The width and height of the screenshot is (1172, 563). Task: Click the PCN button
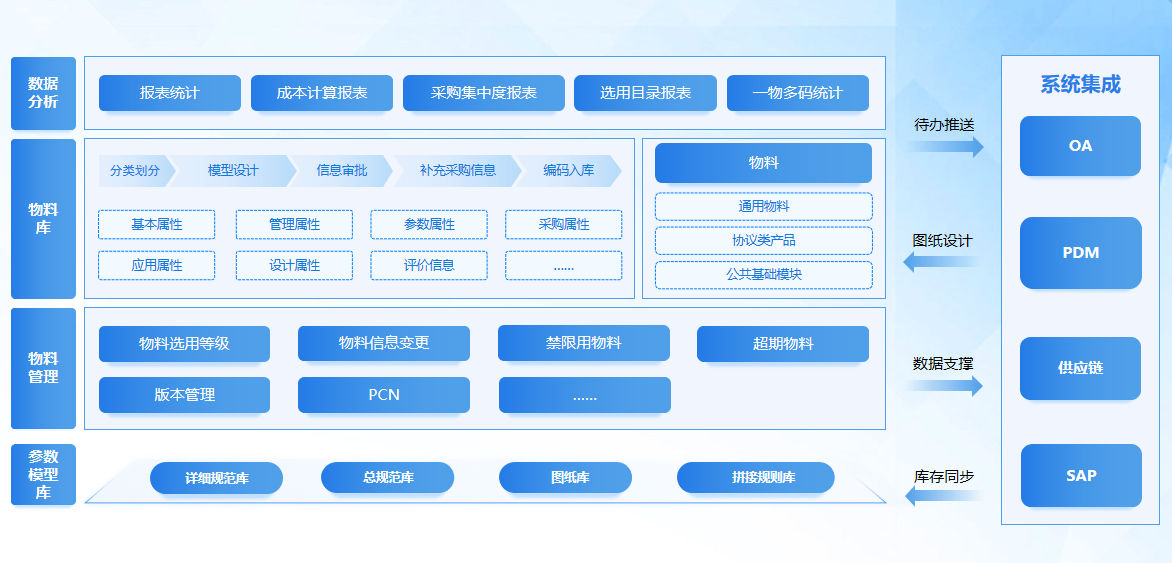tap(383, 395)
